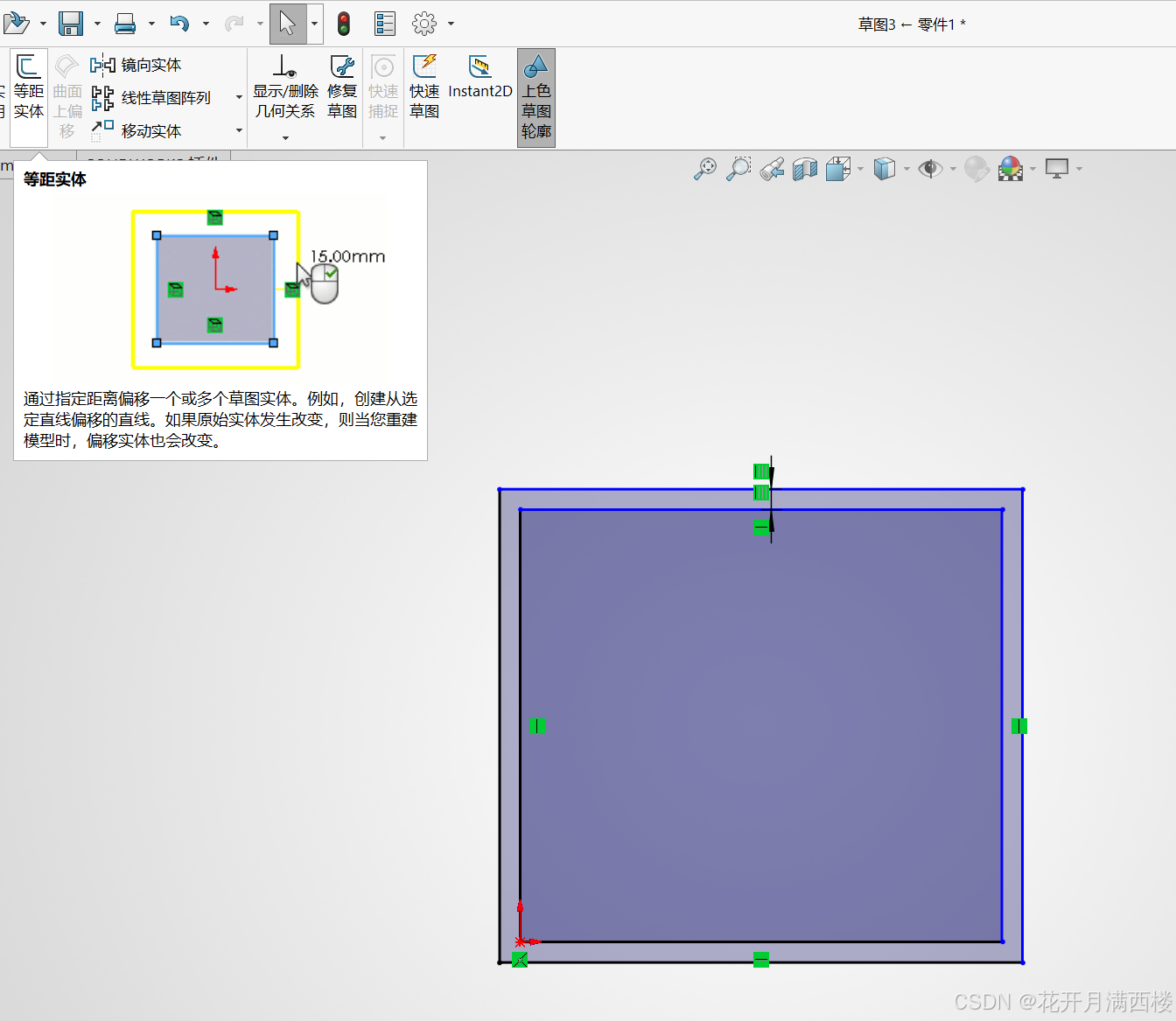Open 显示/删除几何关系 relations tool
Viewport: 1176px width, 1021px height.
(x=285, y=87)
